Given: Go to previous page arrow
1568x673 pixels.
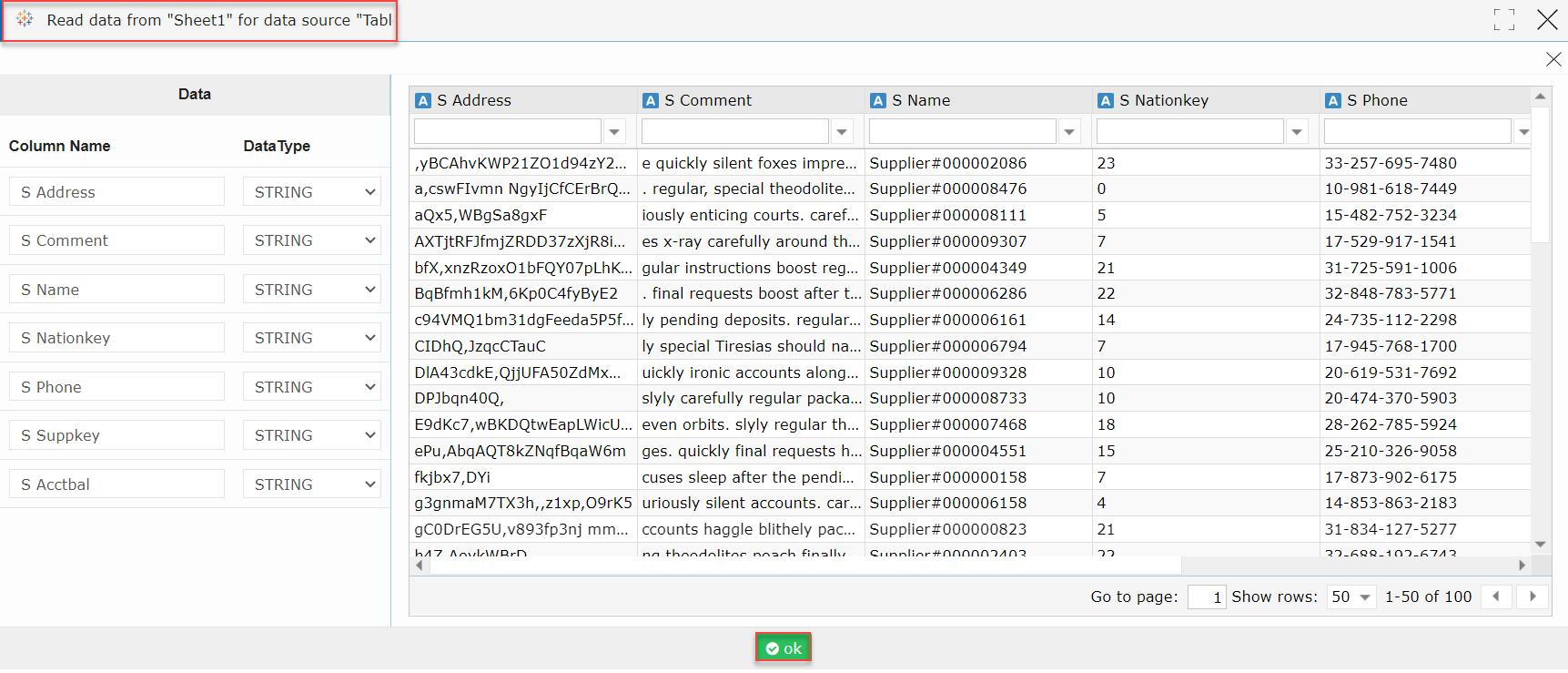Looking at the screenshot, I should [x=1496, y=597].
